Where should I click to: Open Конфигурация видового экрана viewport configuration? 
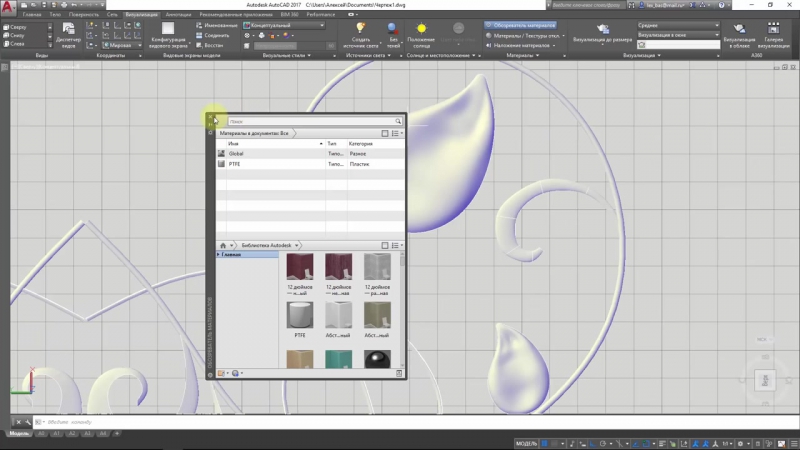point(168,35)
